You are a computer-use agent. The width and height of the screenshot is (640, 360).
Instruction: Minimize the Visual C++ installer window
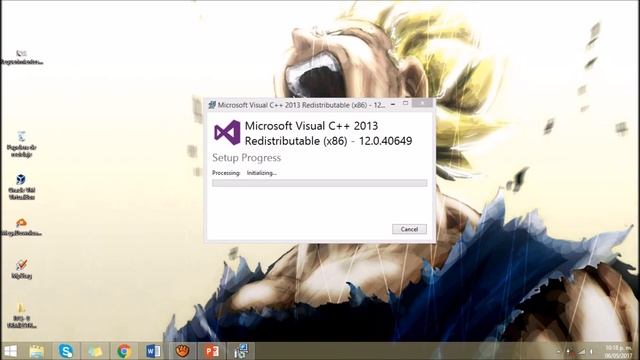(393, 104)
